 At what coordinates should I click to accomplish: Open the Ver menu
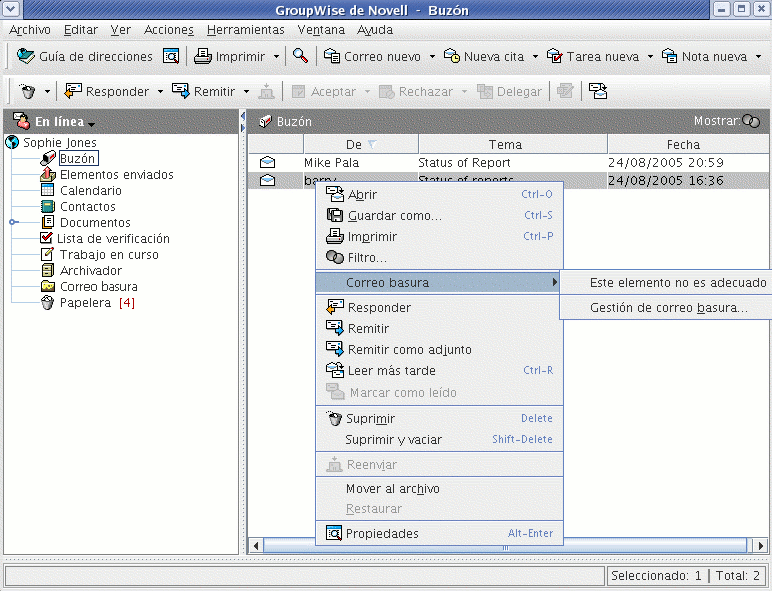pos(121,30)
